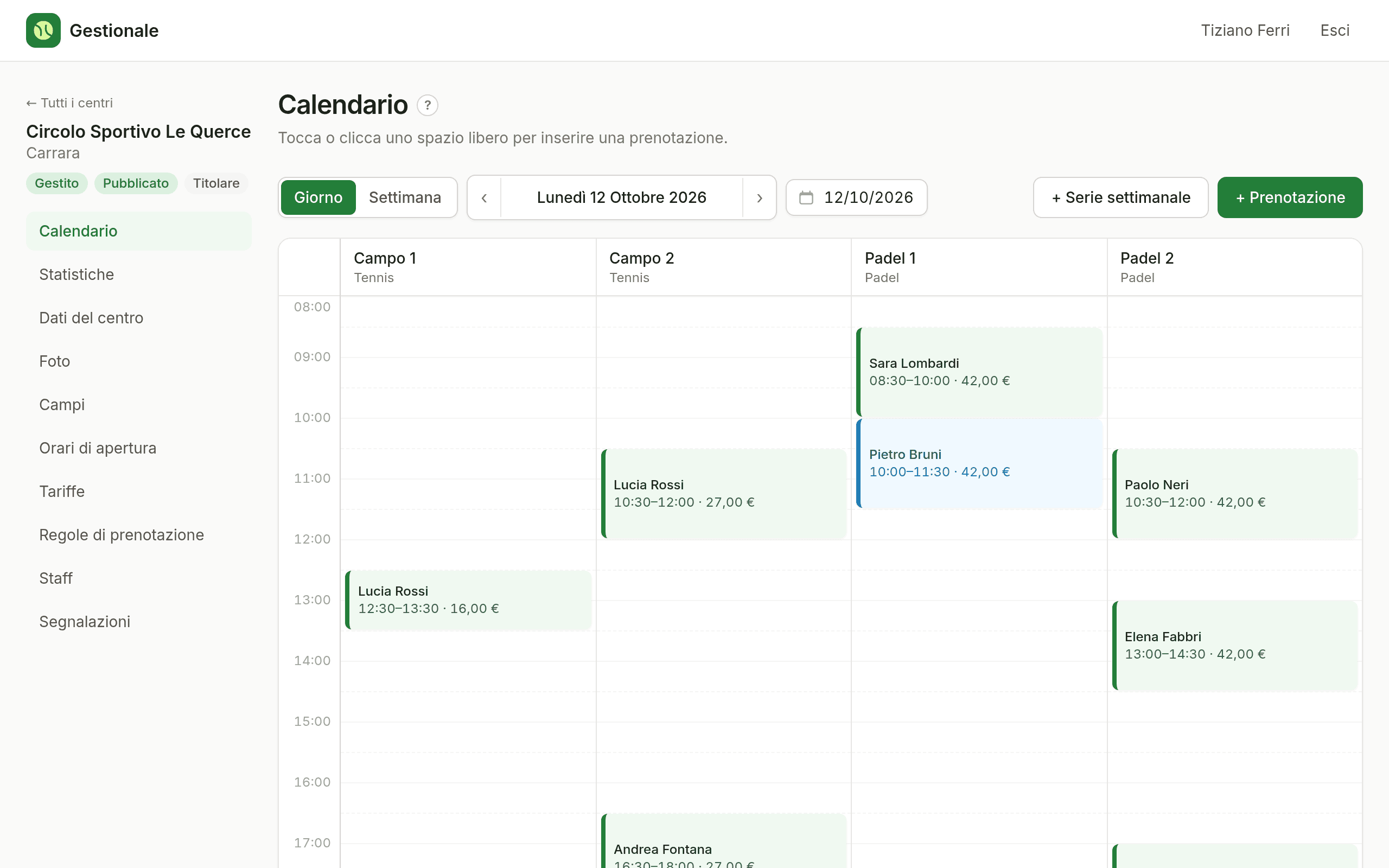Click the Campo 2 column header
This screenshot has width=1389, height=868.
(724, 267)
